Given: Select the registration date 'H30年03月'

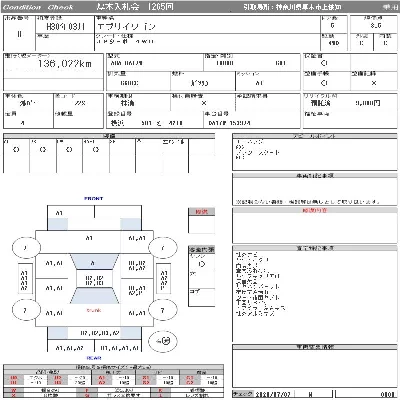Looking at the screenshot, I should [x=65, y=27].
